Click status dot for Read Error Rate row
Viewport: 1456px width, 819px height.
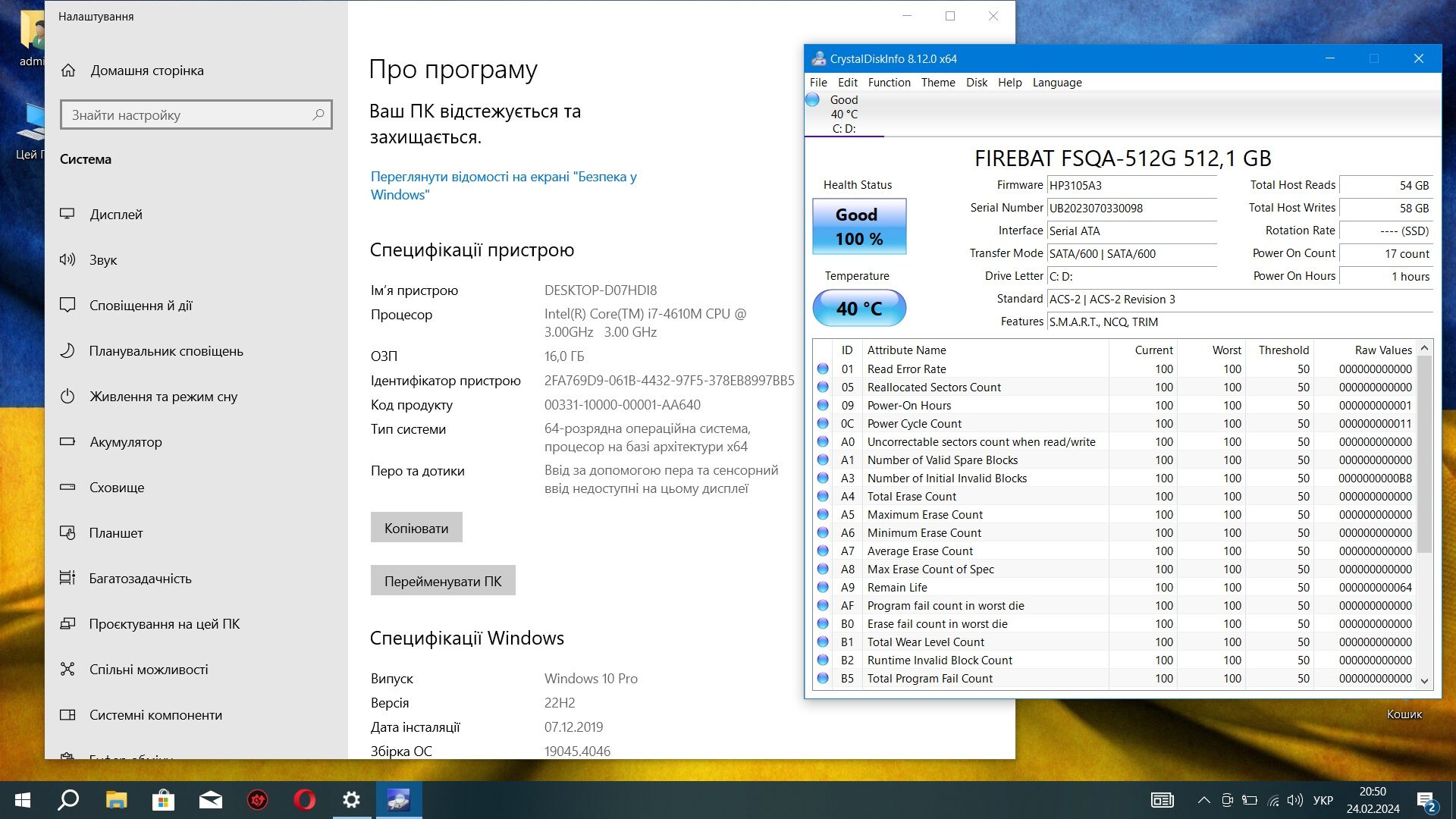click(x=823, y=369)
